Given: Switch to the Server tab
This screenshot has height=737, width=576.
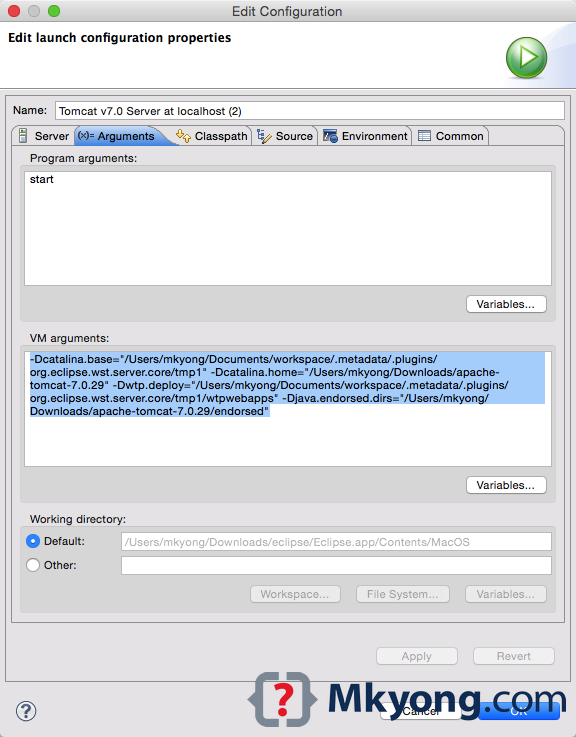Looking at the screenshot, I should click(43, 136).
